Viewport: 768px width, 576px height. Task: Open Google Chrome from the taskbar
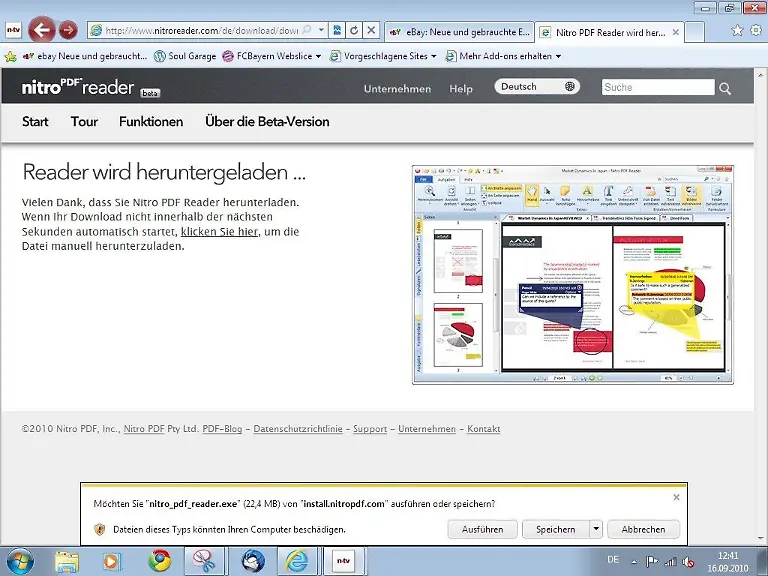(x=159, y=559)
